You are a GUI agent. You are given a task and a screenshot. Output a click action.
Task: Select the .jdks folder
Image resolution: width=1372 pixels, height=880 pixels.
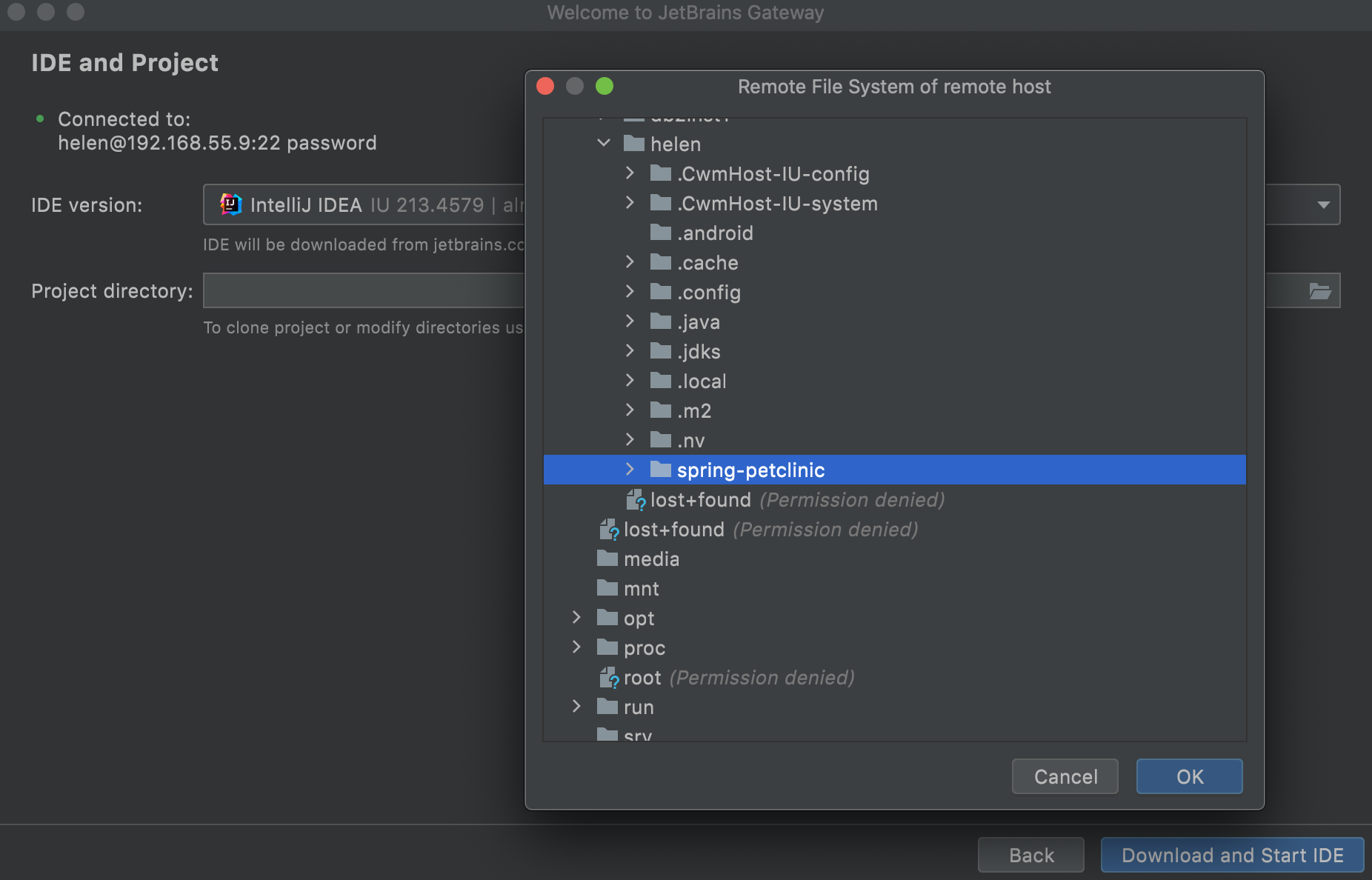pyautogui.click(x=699, y=351)
